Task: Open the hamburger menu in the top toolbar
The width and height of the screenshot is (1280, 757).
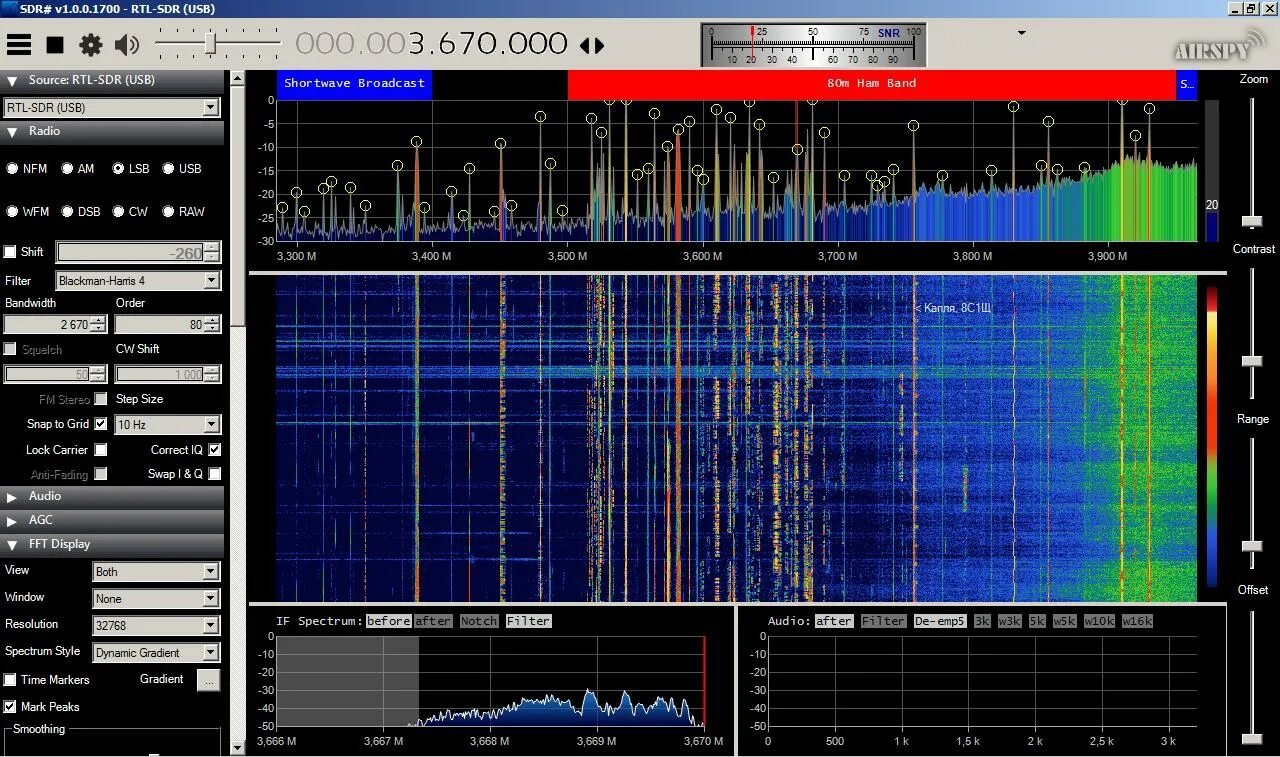Action: [x=19, y=44]
